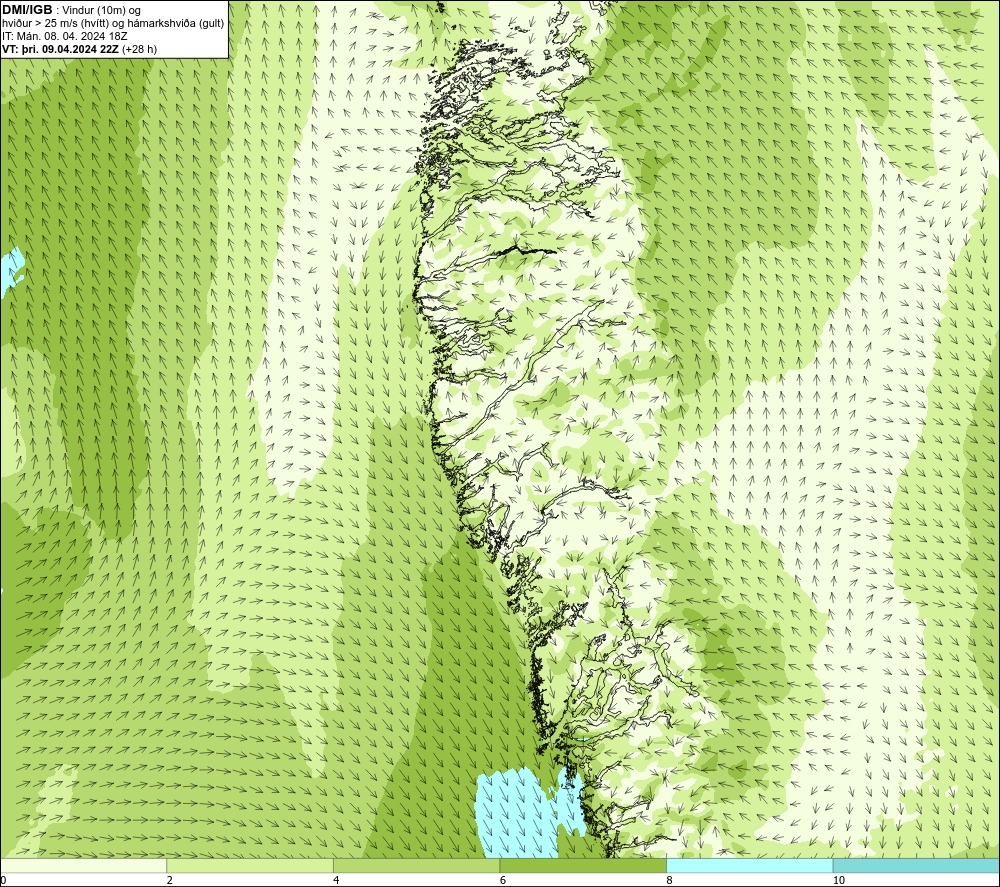Click the legend value '4'
1000x887 pixels.
pyautogui.click(x=336, y=880)
